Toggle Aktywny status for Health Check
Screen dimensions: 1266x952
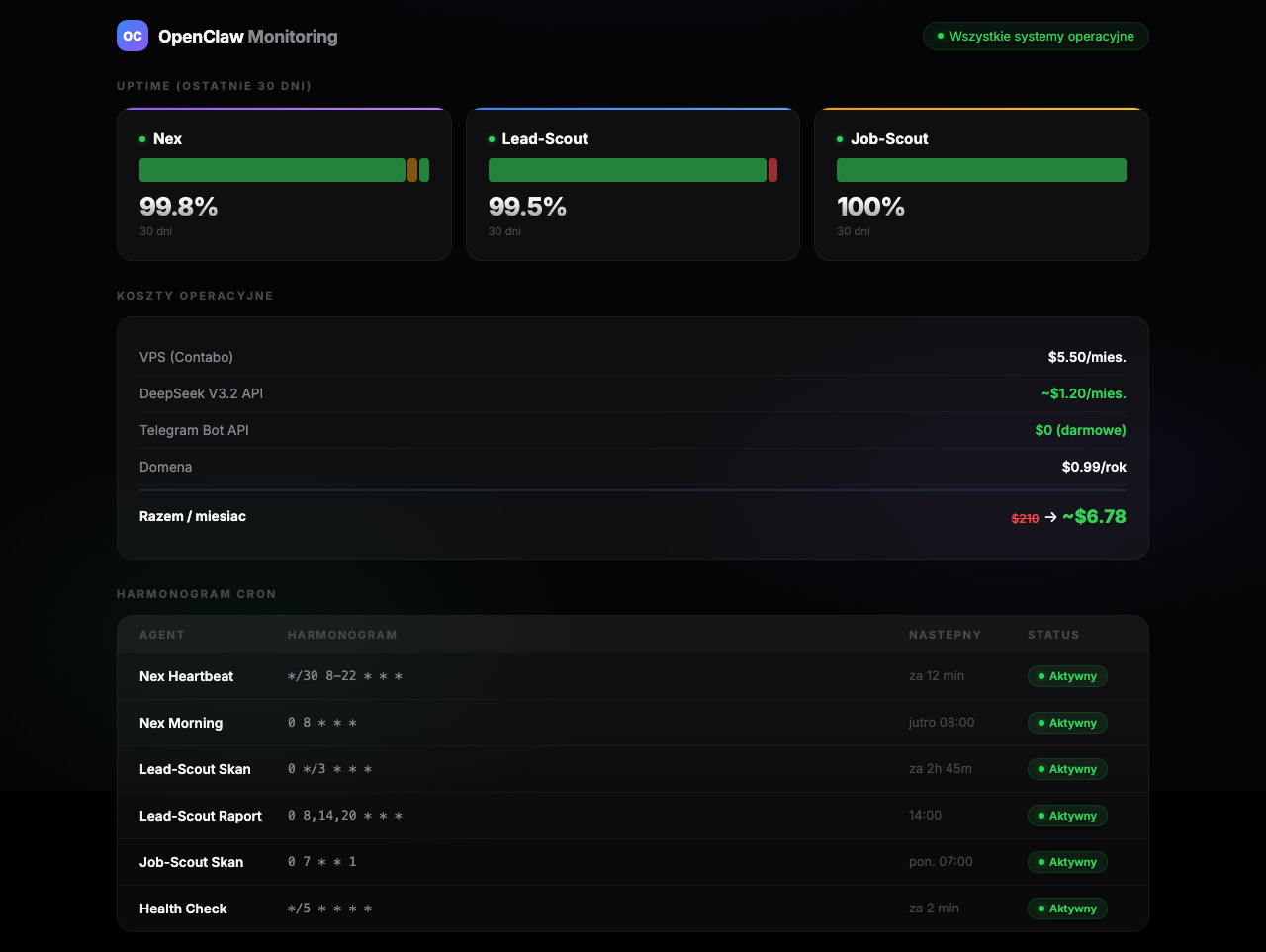(1067, 909)
